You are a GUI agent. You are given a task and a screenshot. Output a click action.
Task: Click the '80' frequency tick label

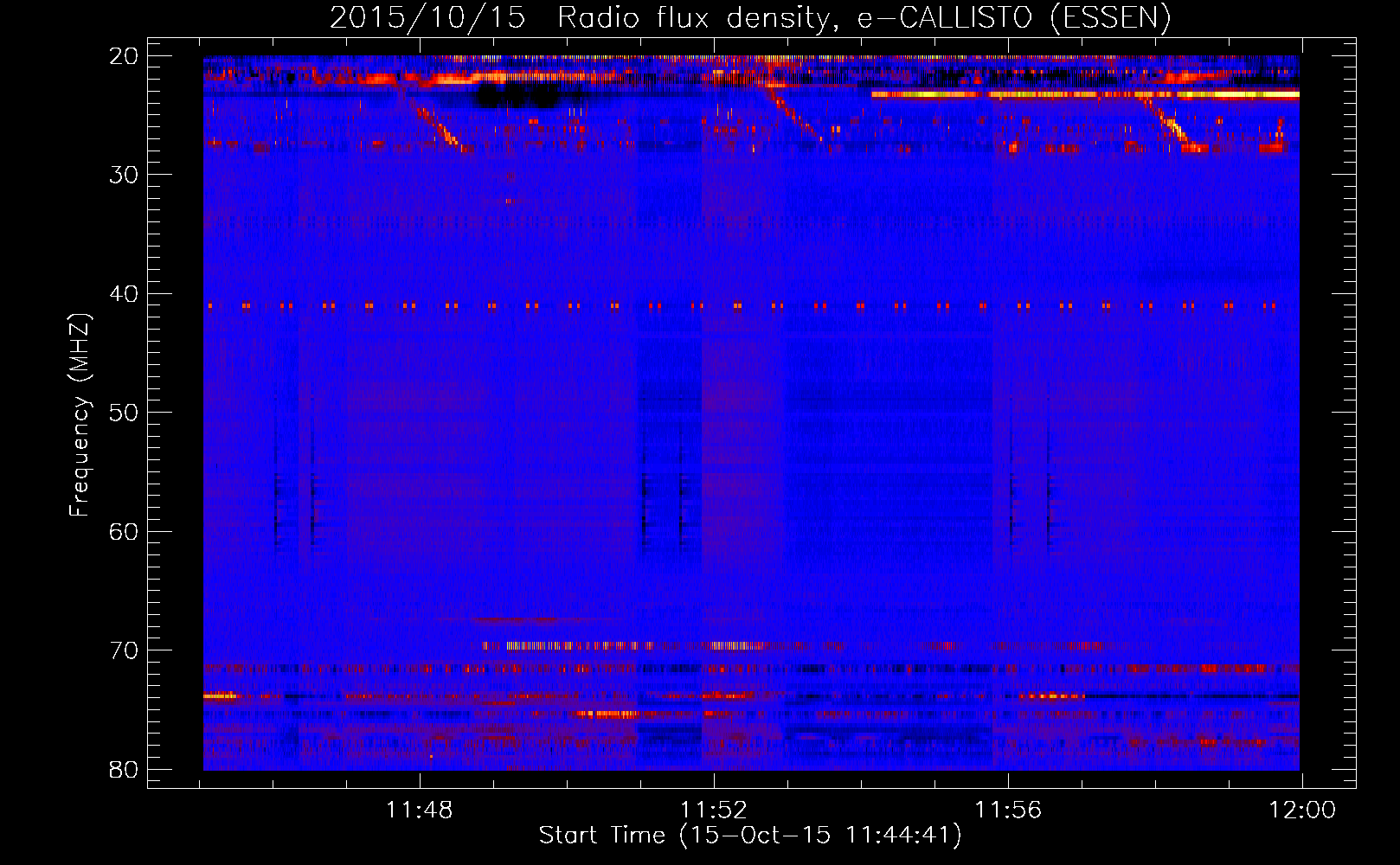pos(124,770)
